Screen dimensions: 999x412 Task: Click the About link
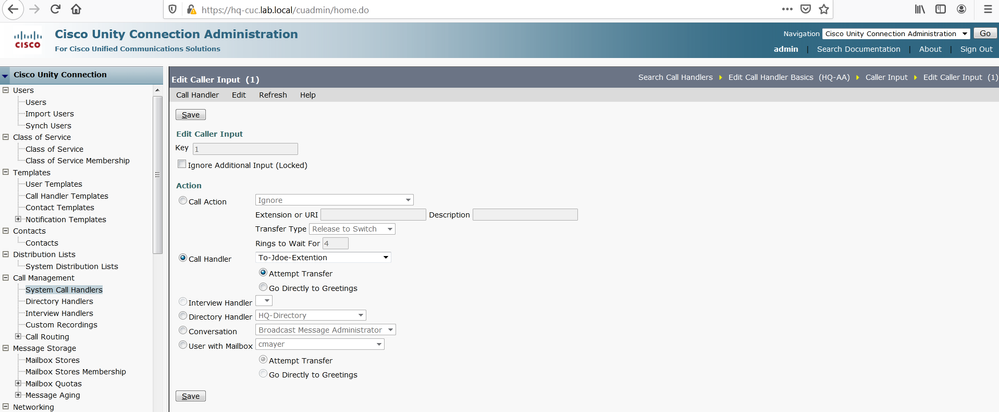[930, 49]
